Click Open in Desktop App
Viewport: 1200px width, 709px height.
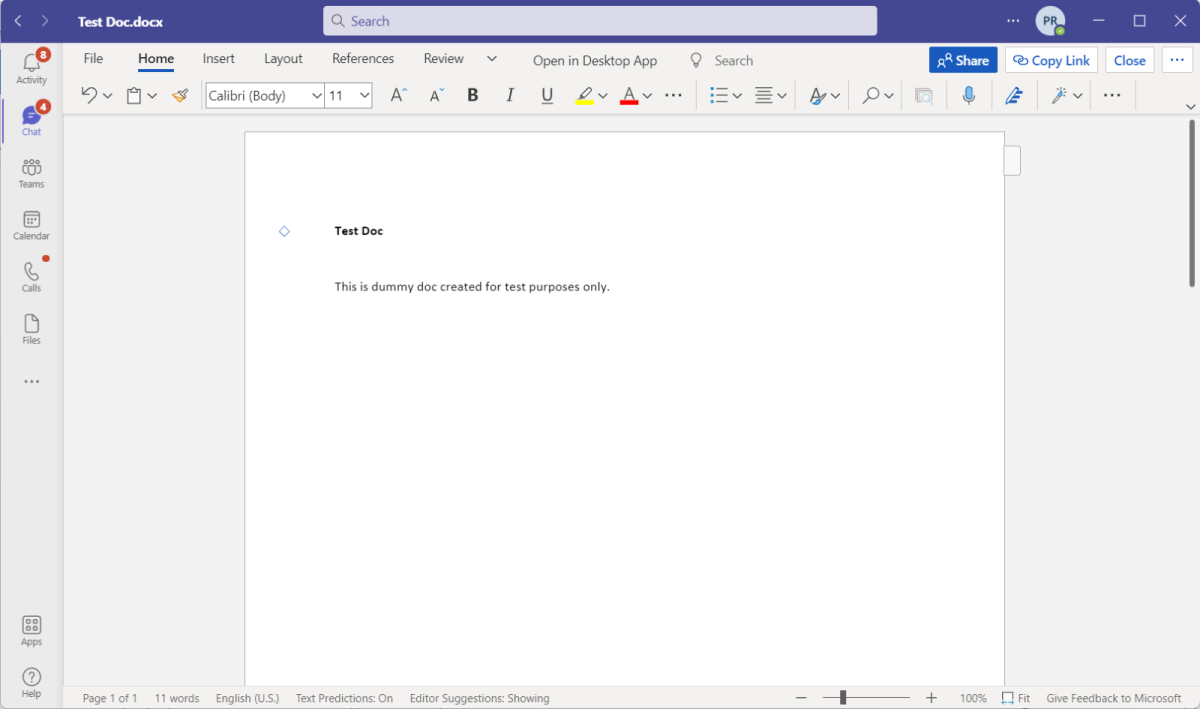(595, 60)
